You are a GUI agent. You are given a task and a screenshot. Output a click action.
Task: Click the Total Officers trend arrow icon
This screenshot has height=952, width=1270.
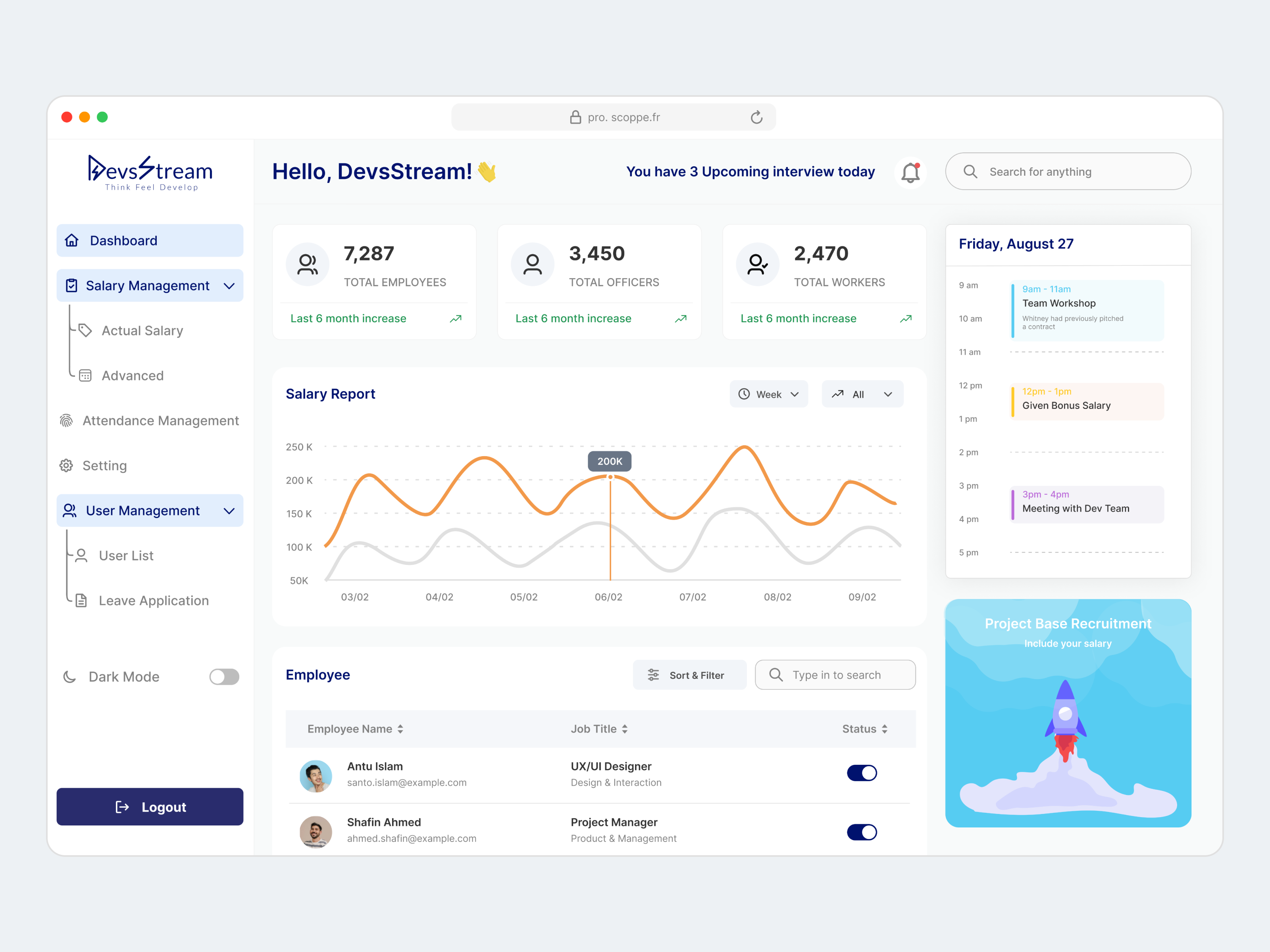coord(680,319)
